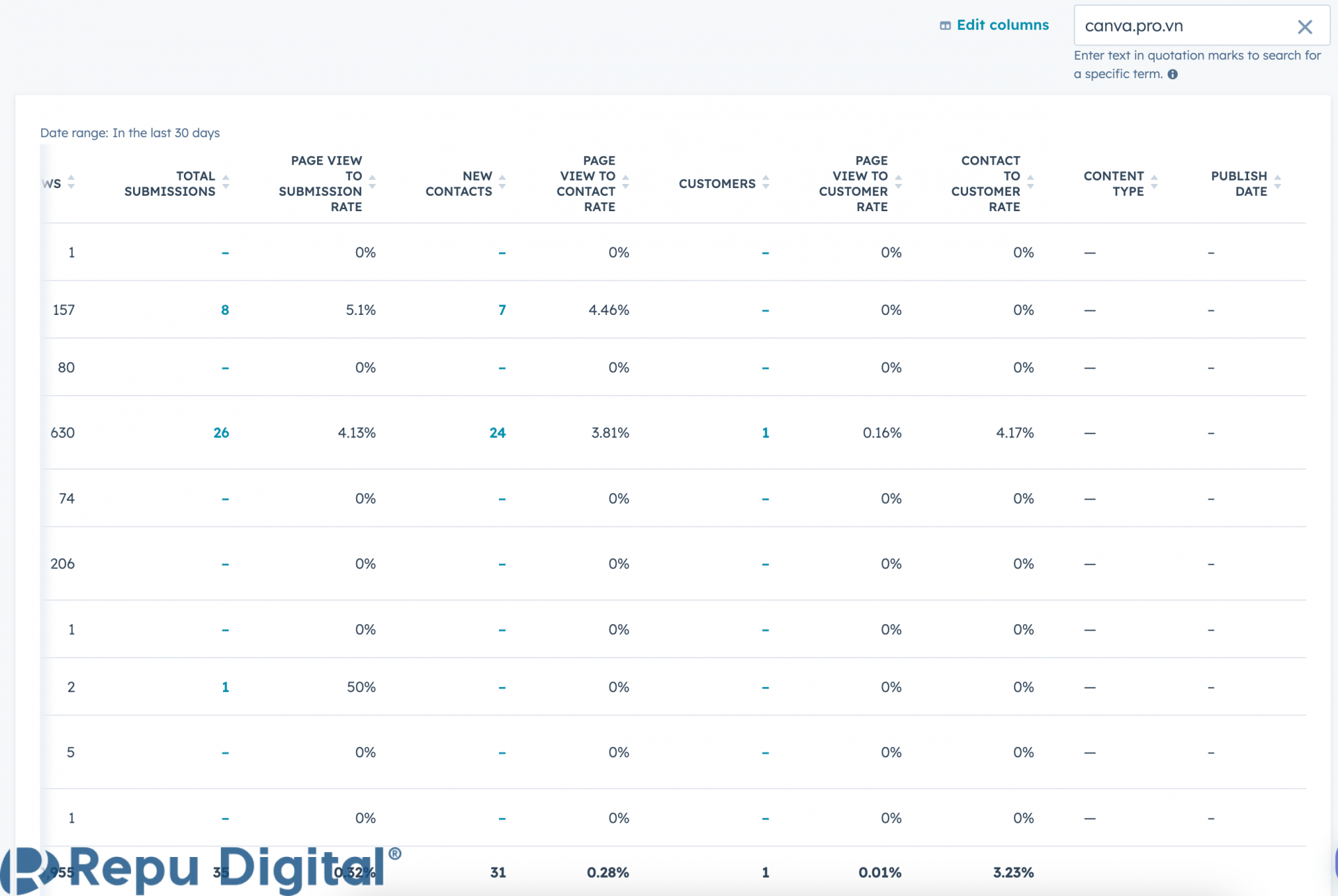
Task: Click the 4.17% contact to customer cell
Action: click(x=1015, y=433)
